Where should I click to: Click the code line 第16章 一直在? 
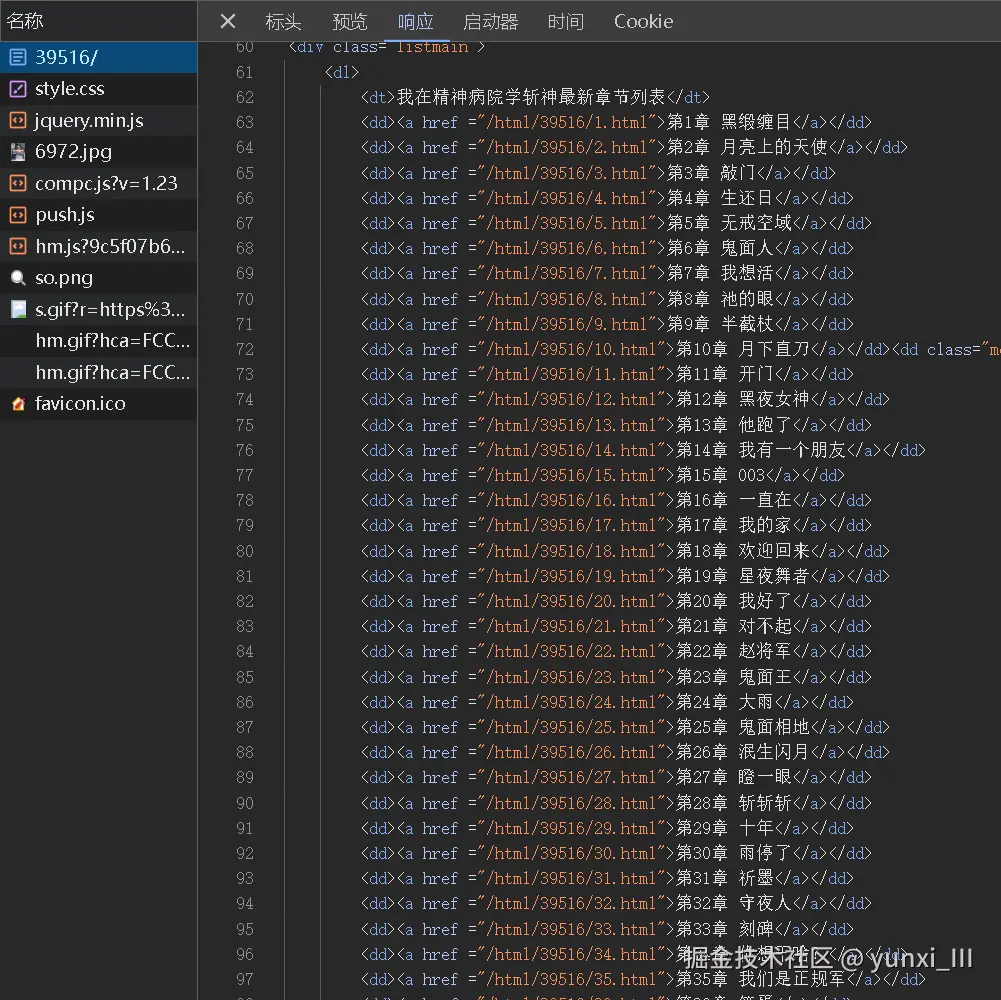[616, 500]
